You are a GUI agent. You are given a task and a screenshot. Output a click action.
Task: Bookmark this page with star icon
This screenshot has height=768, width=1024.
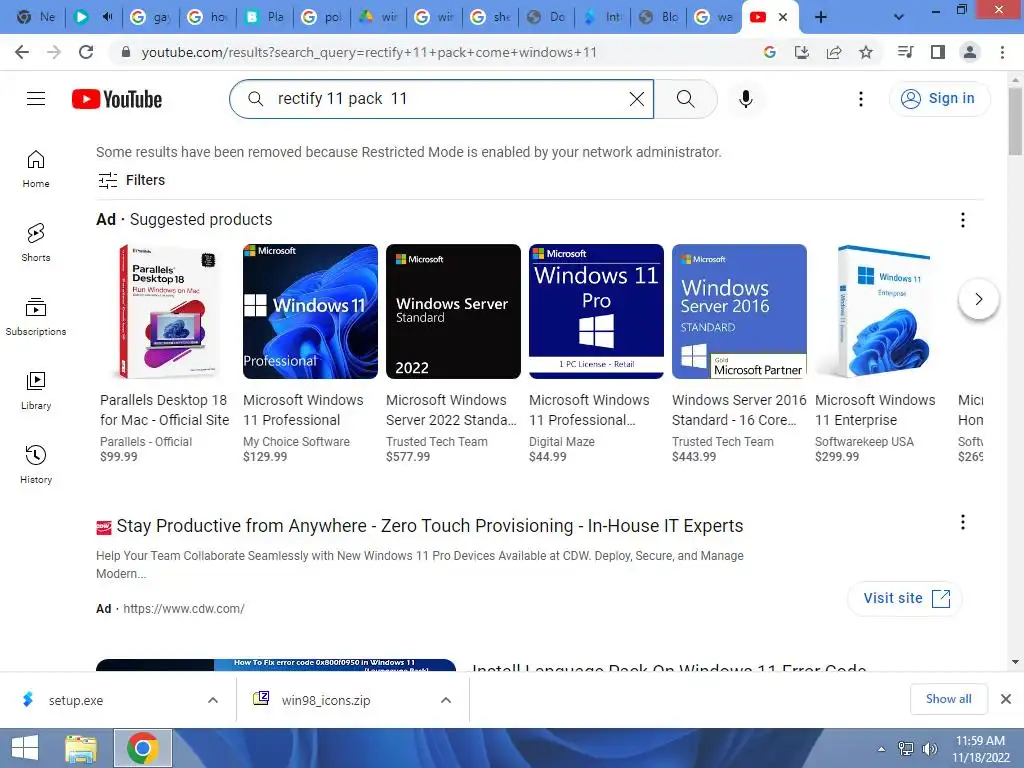coord(866,52)
